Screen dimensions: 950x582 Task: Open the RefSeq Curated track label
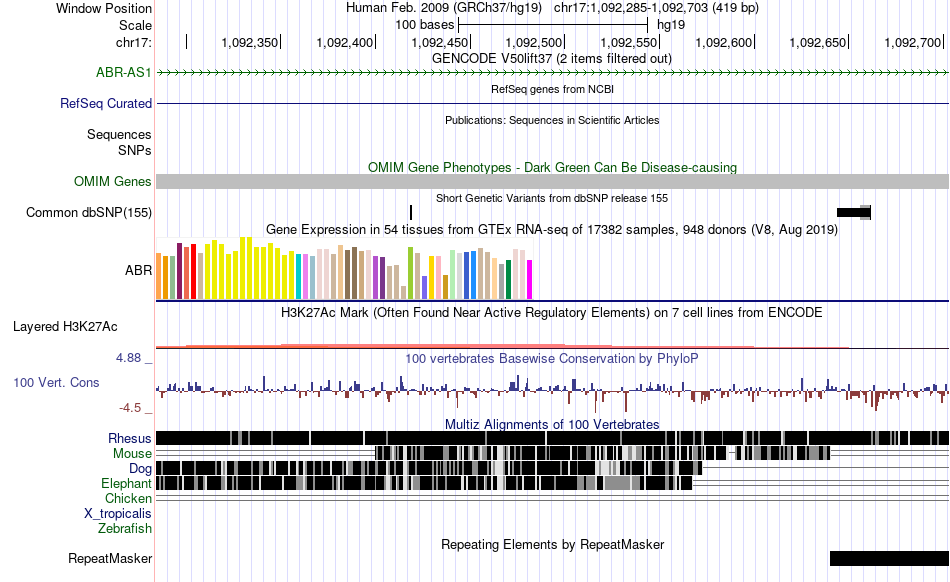[106, 104]
